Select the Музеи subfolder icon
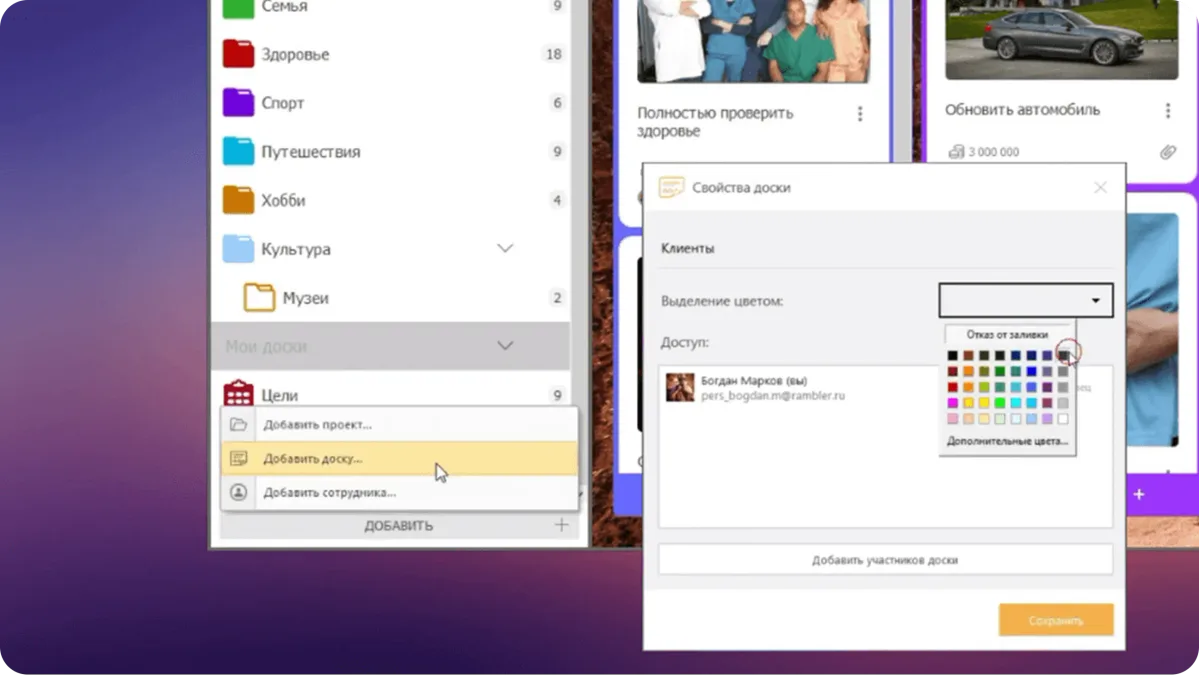The width and height of the screenshot is (1199, 675). [x=259, y=298]
